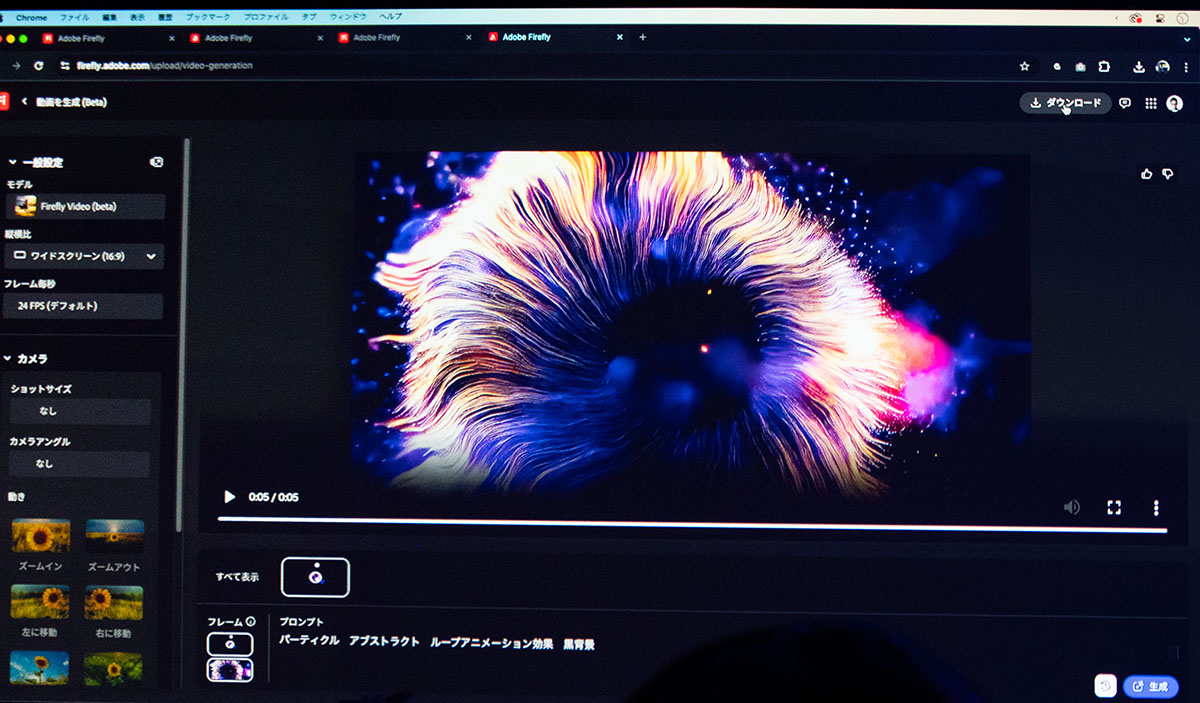The height and width of the screenshot is (703, 1200).
Task: Click the camera extension icon in toolbar
Action: pyautogui.click(x=1080, y=67)
